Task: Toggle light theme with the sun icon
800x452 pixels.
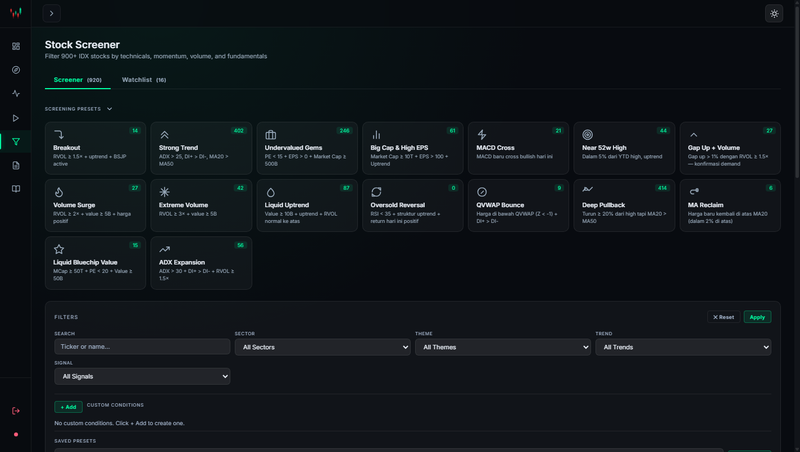Action: [774, 14]
